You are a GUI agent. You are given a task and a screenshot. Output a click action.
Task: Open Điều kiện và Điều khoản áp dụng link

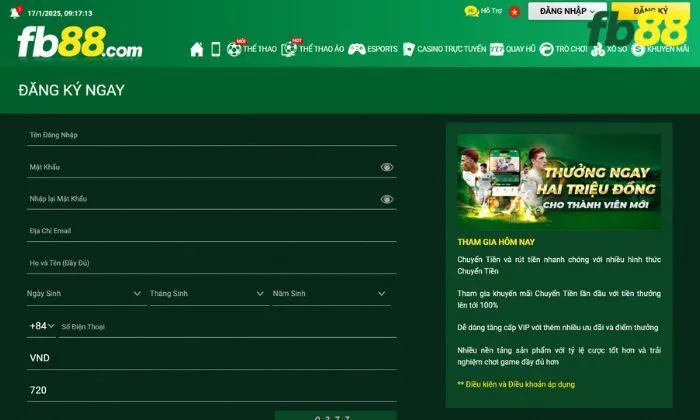(x=516, y=384)
